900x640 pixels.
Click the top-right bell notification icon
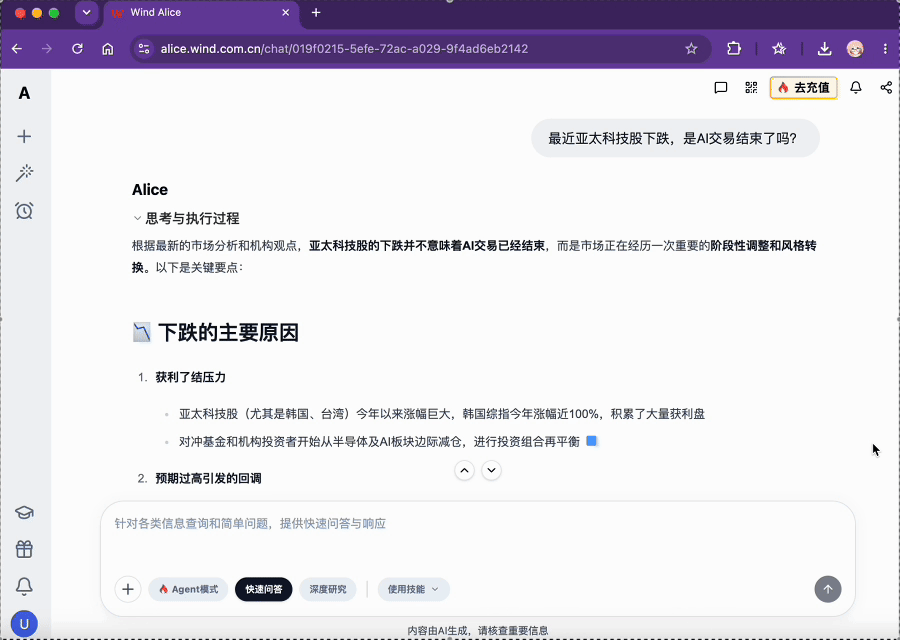(856, 88)
